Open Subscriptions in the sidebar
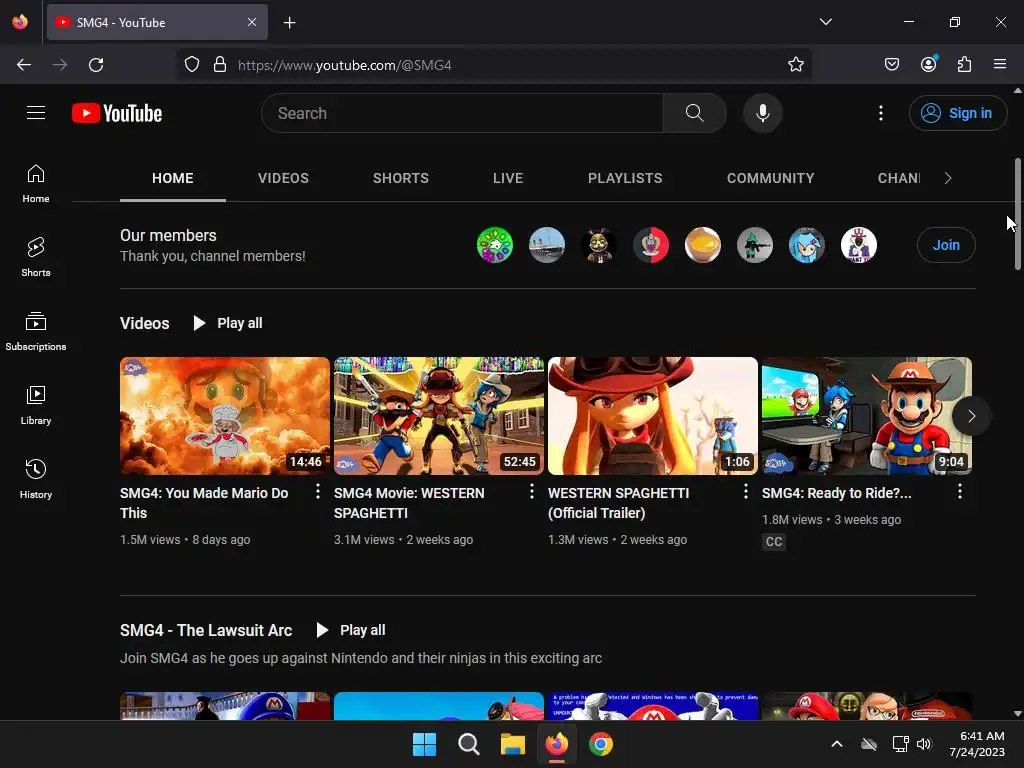The image size is (1024, 768). (36, 332)
